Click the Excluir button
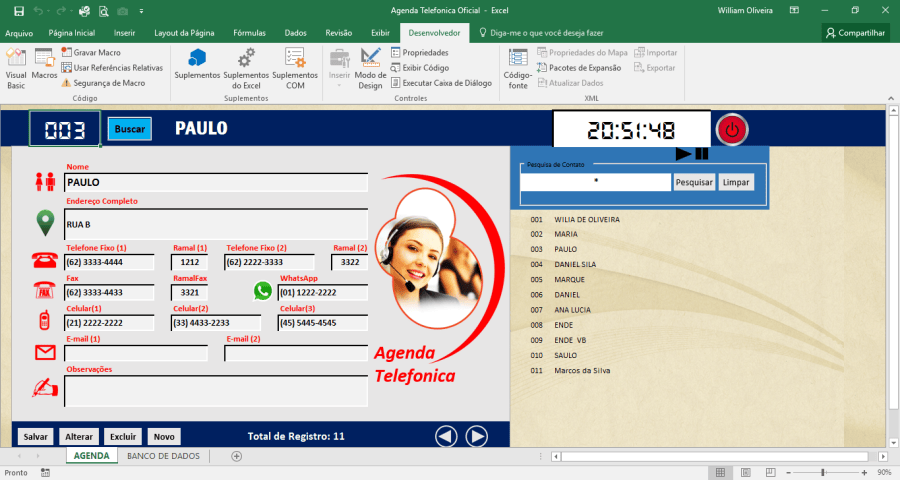 tap(123, 436)
